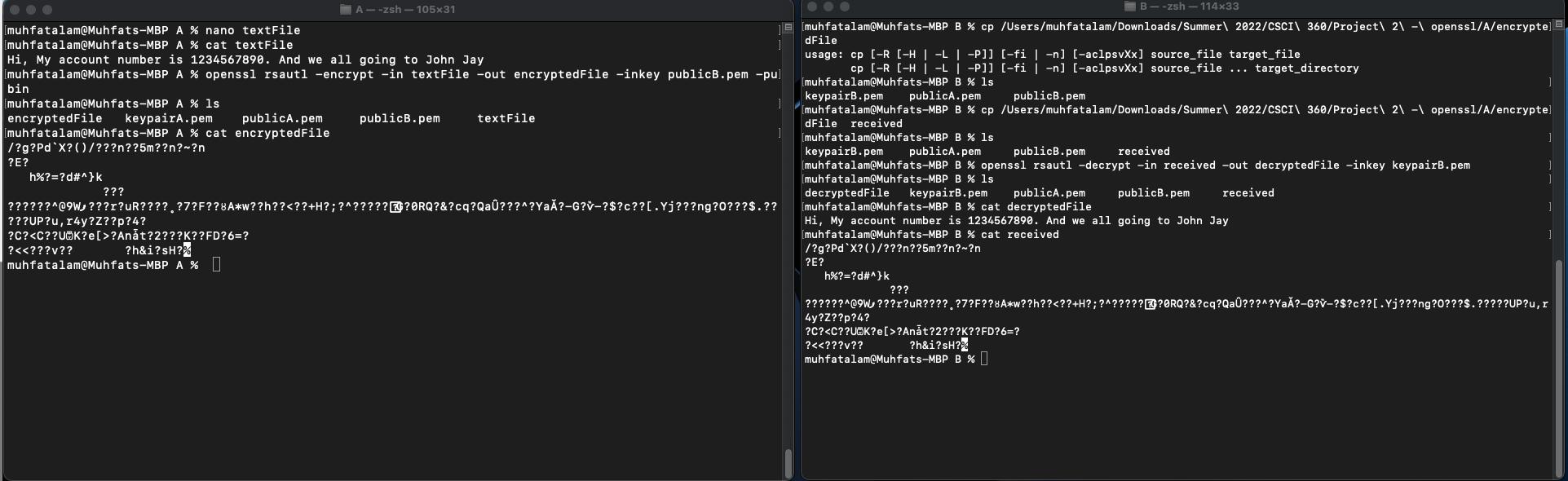Viewport: 1568px width, 481px height.
Task: Click the 'cat textFile' command in window A
Action: tap(249, 45)
